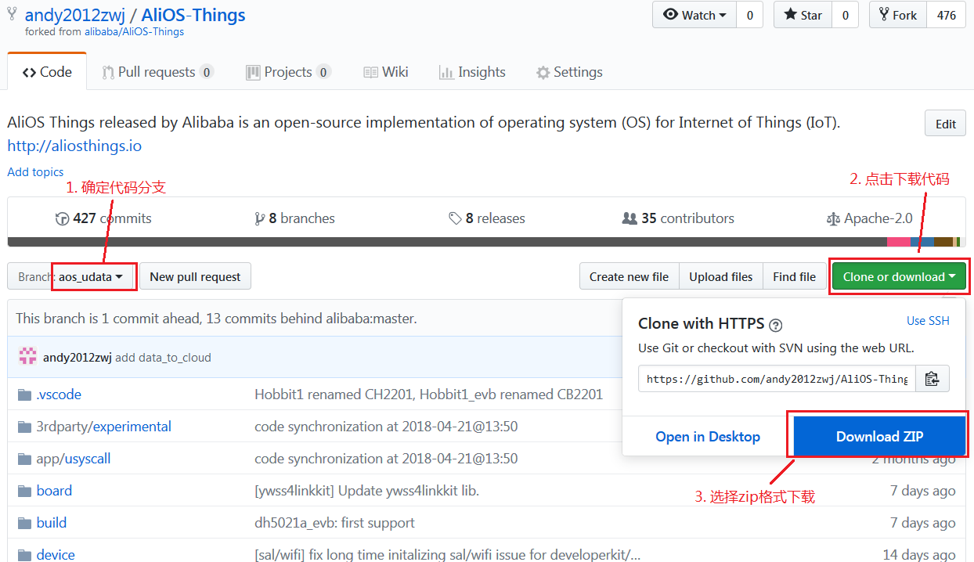Click the Create new file button
The height and width of the screenshot is (562, 974).
coord(629,276)
